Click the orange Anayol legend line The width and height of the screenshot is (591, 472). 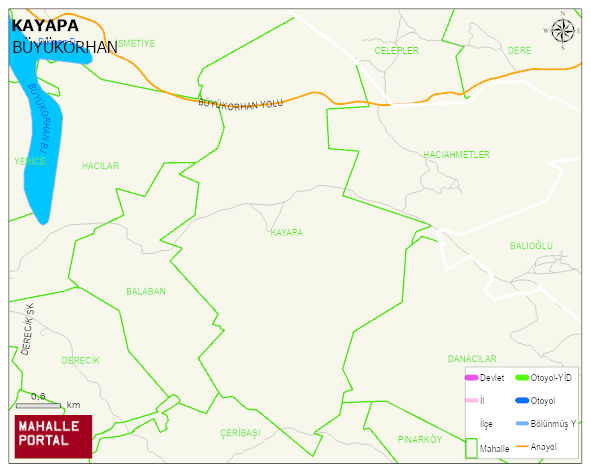tap(522, 446)
